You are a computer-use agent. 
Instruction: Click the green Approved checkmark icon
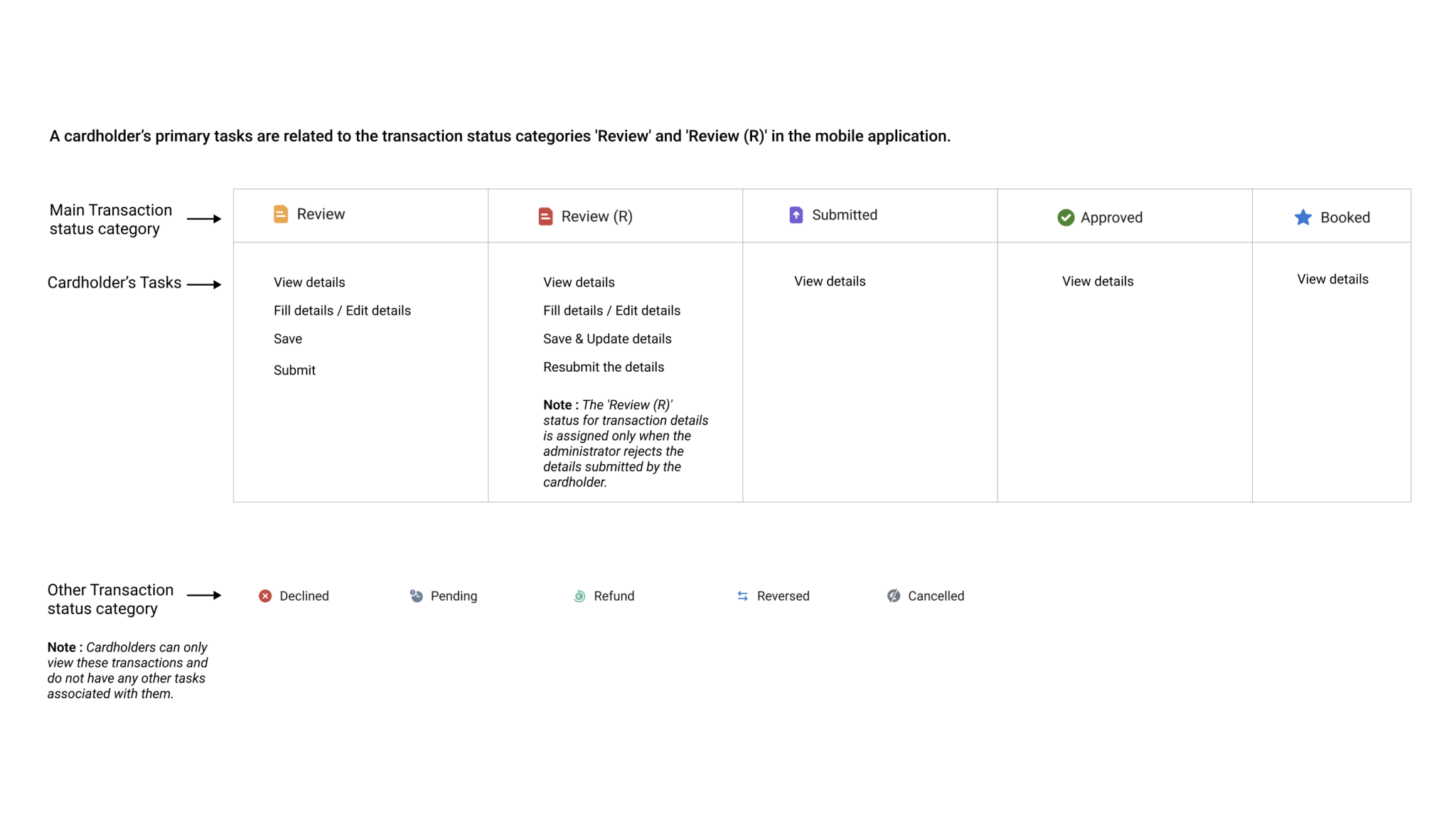pyautogui.click(x=1065, y=218)
